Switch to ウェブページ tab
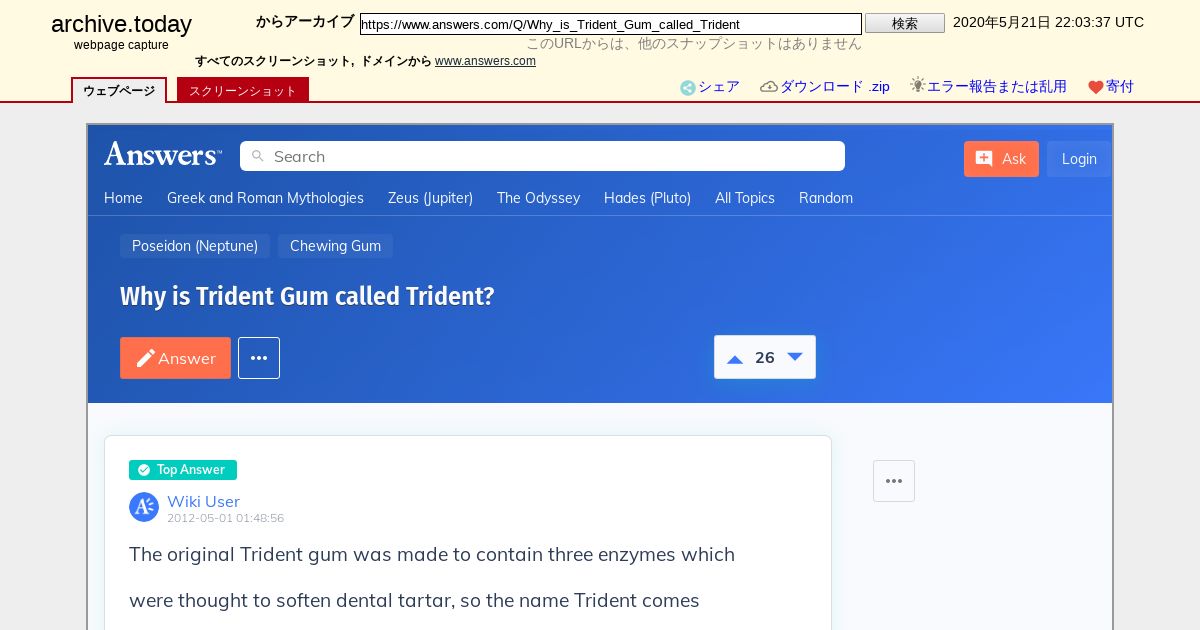1200x630 pixels. pos(119,90)
